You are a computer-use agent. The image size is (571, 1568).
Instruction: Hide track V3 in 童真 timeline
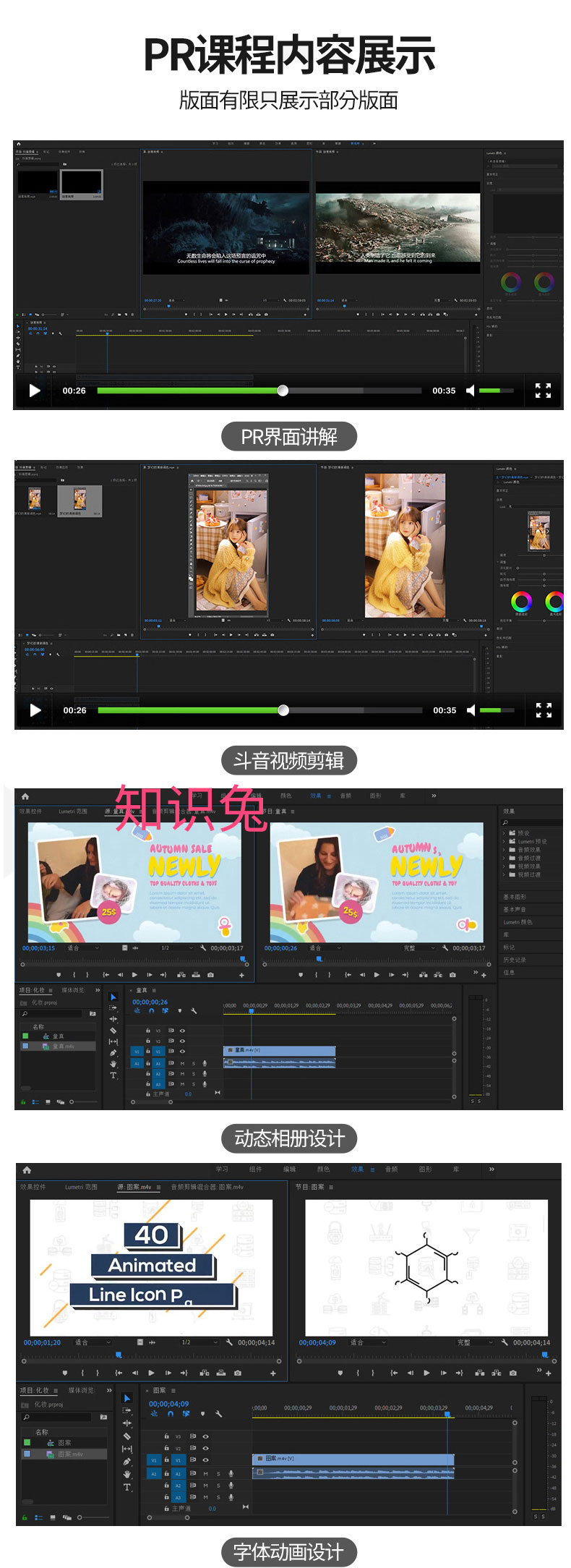pyautogui.click(x=182, y=1031)
